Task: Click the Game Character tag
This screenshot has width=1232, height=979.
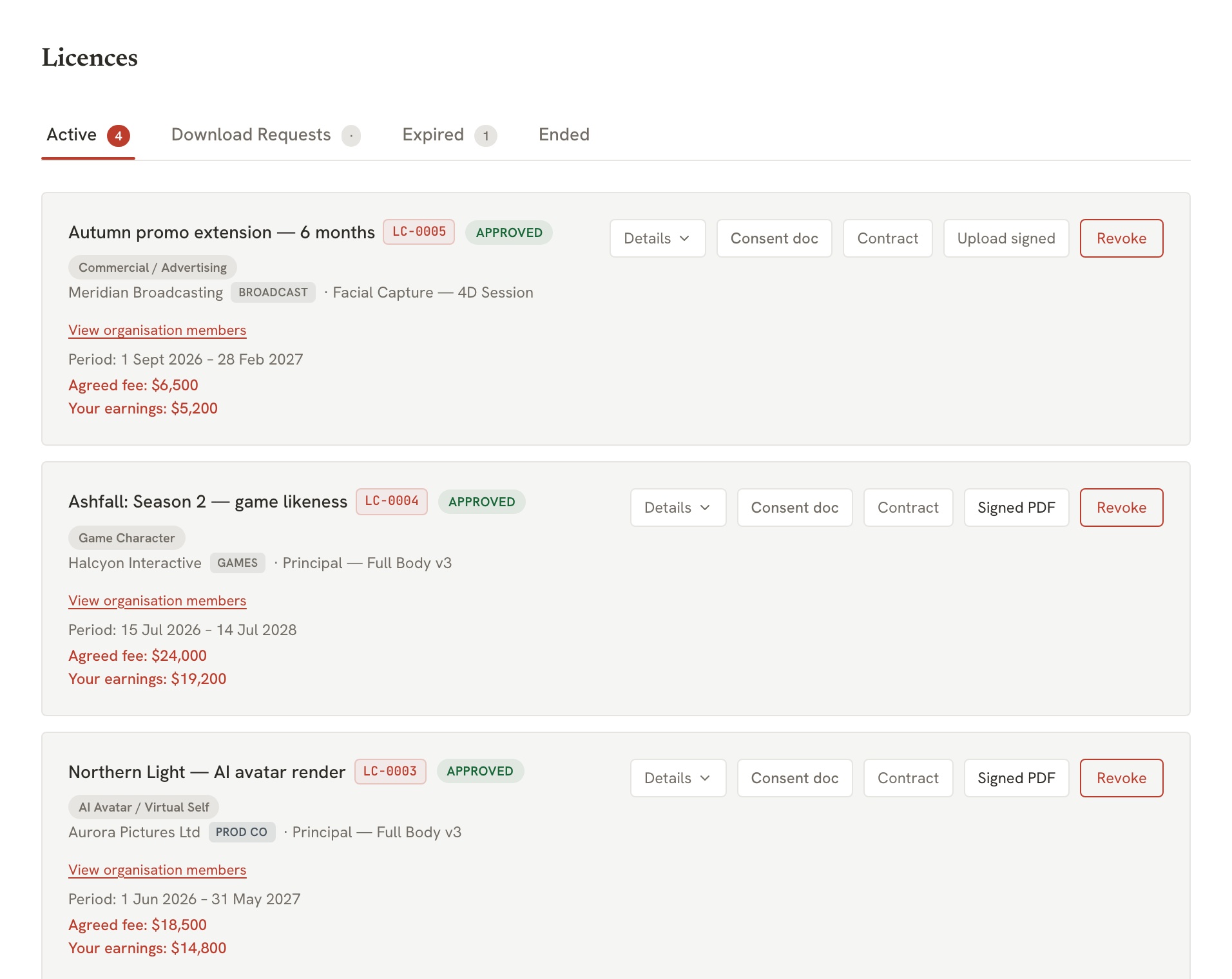Action: pyautogui.click(x=127, y=538)
